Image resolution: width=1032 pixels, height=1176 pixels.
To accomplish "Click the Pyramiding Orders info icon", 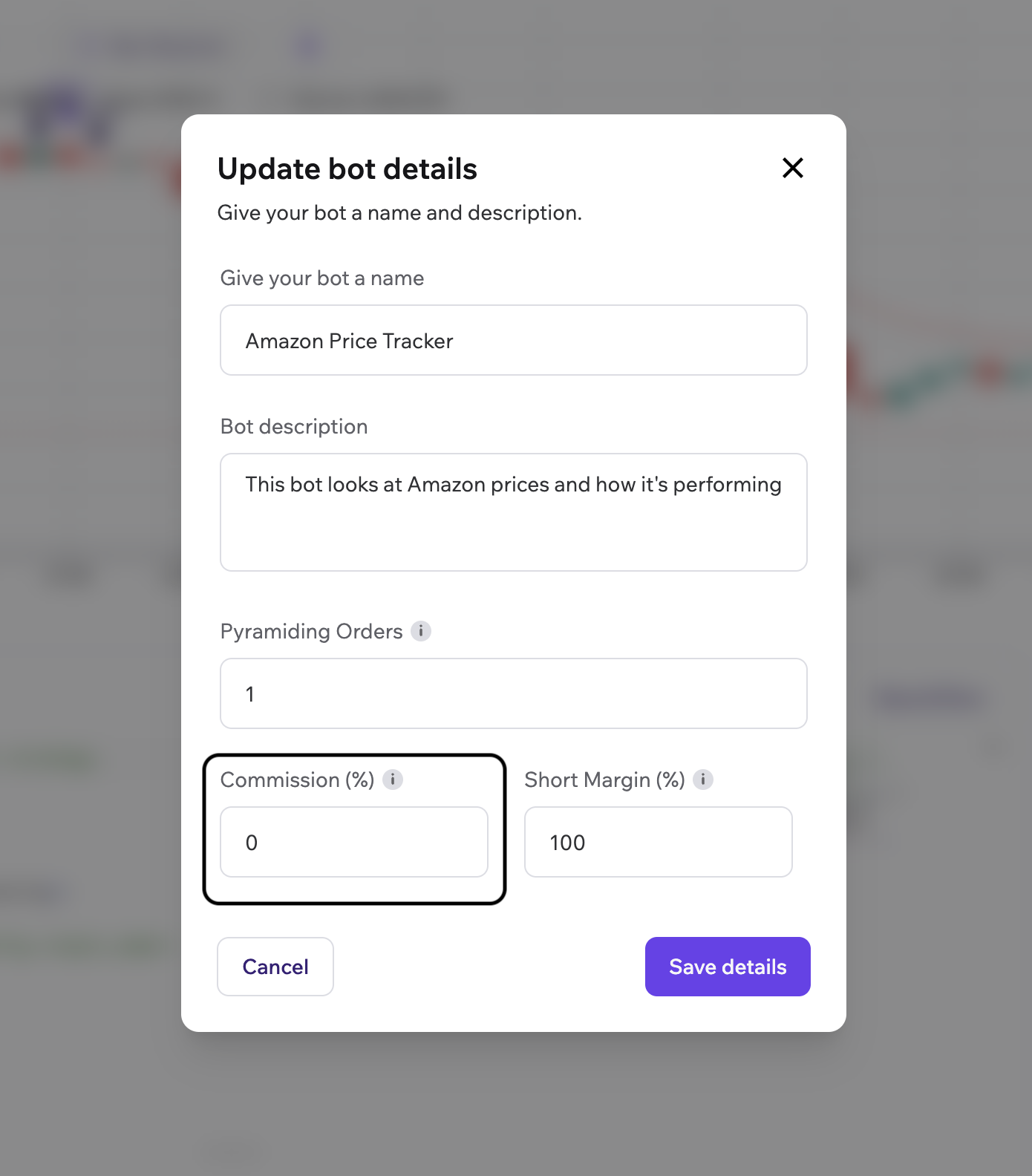I will pos(421,631).
